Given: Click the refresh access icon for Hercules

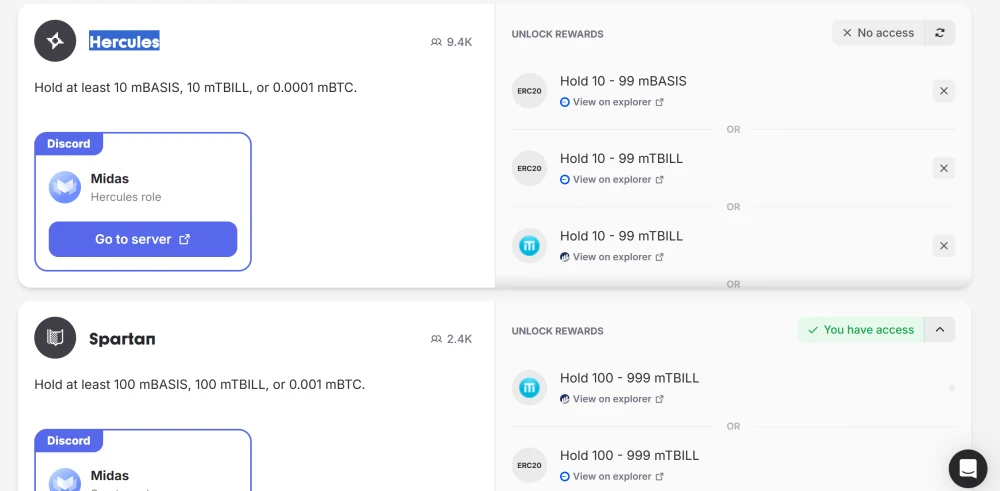Looking at the screenshot, I should pos(940,33).
